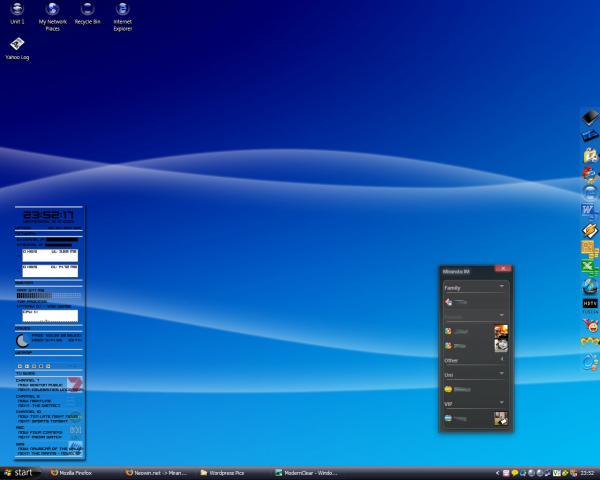Image resolution: width=600 pixels, height=480 pixels.
Task: Toggle the unlabeled second group arrow in Miranda
Action: click(502, 316)
